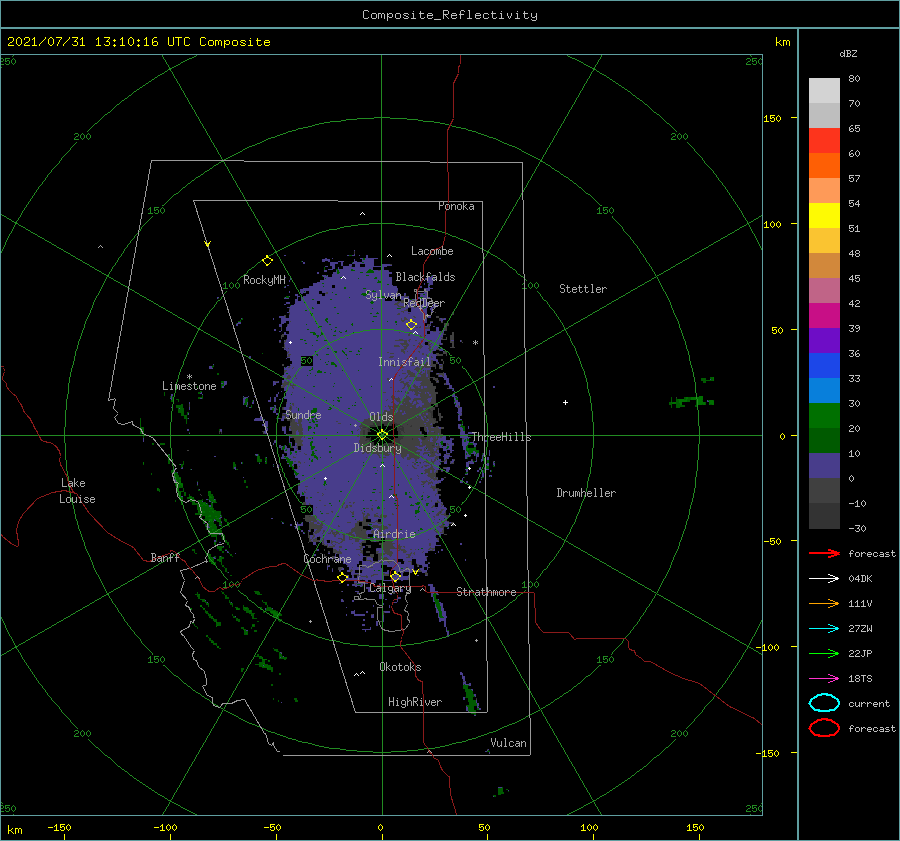The width and height of the screenshot is (900, 841).
Task: Click the magenta 39-42 dBZ color swatch
Action: (x=824, y=315)
